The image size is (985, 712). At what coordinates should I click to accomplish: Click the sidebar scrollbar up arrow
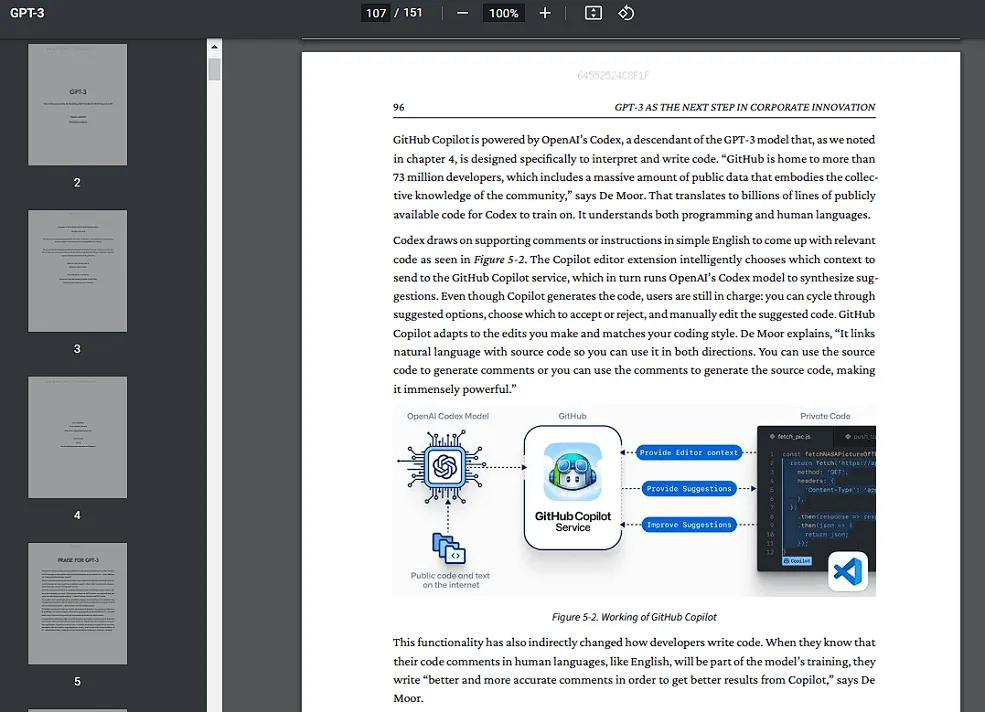click(x=214, y=47)
